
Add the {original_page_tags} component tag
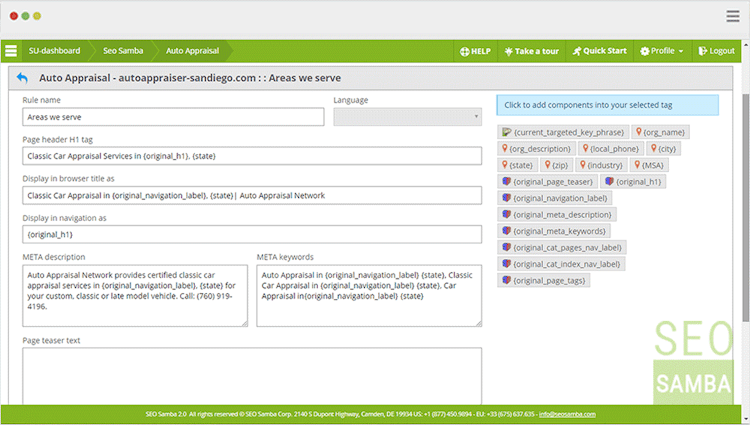click(544, 281)
